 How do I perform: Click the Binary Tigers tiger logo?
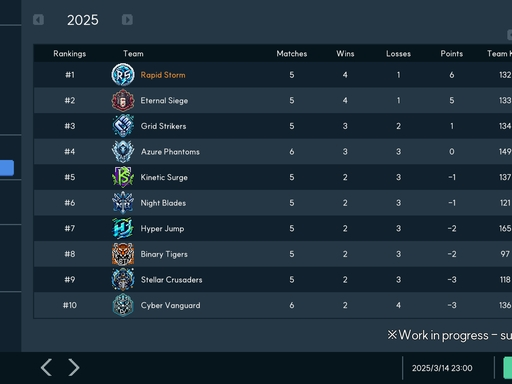(123, 254)
